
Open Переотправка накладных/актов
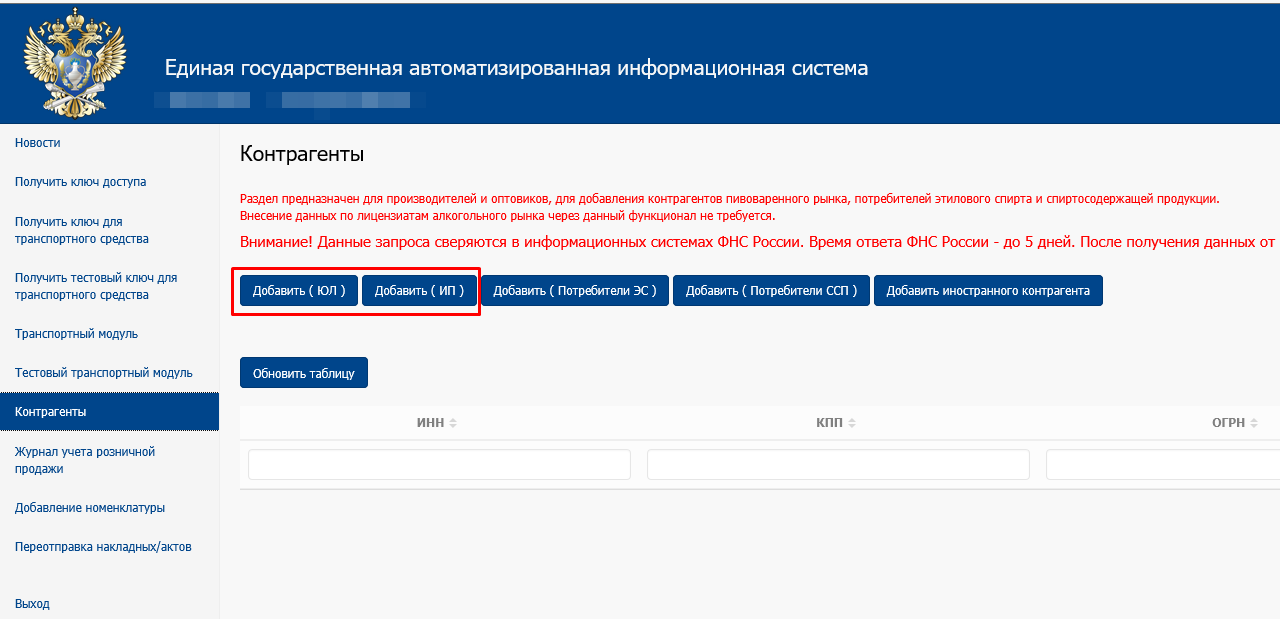click(103, 547)
